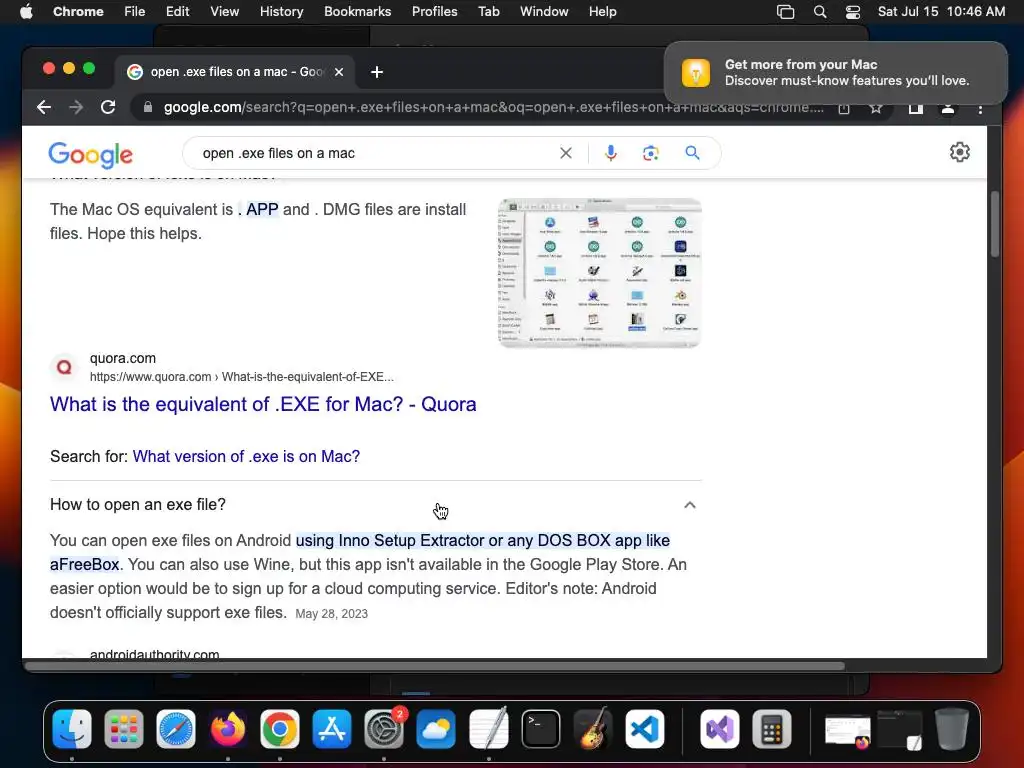
Task: Bookmark this page with the star icon
Action: coord(876,108)
